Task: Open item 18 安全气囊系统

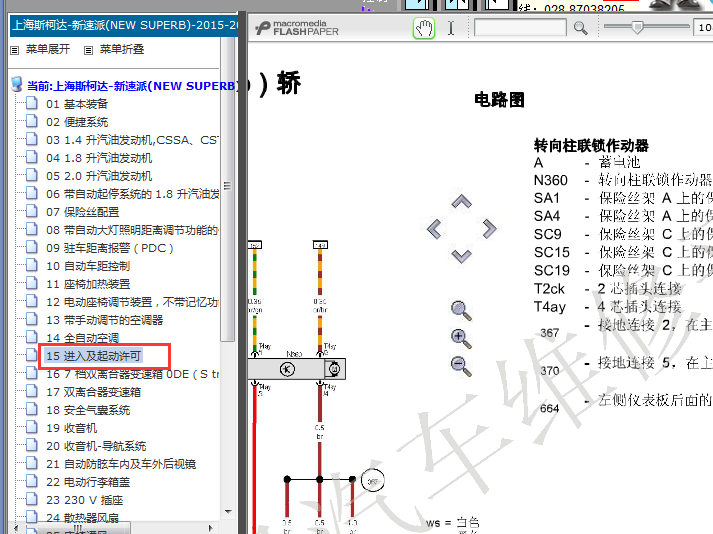Action: tap(88, 410)
